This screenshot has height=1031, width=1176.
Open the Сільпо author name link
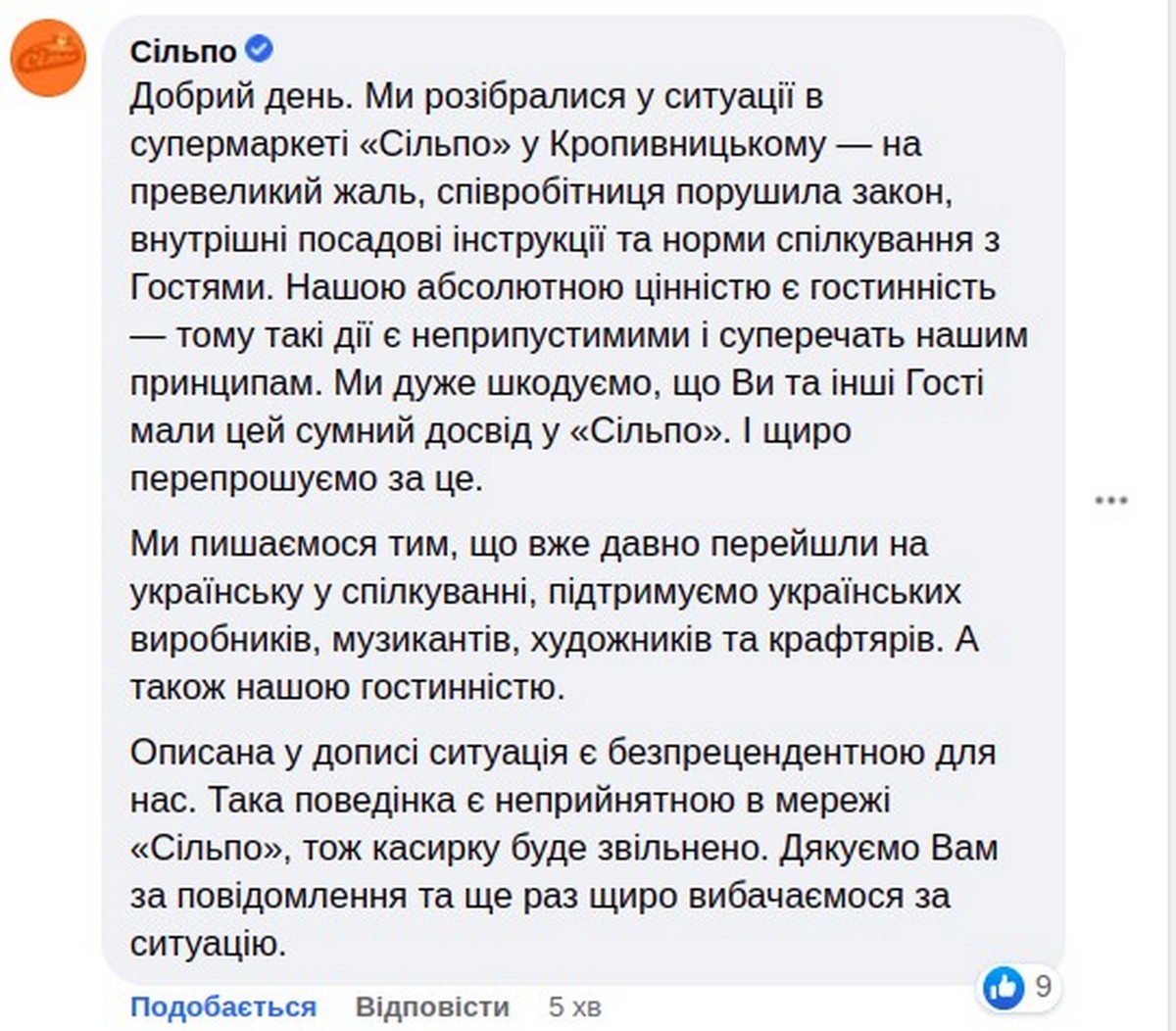(x=183, y=50)
